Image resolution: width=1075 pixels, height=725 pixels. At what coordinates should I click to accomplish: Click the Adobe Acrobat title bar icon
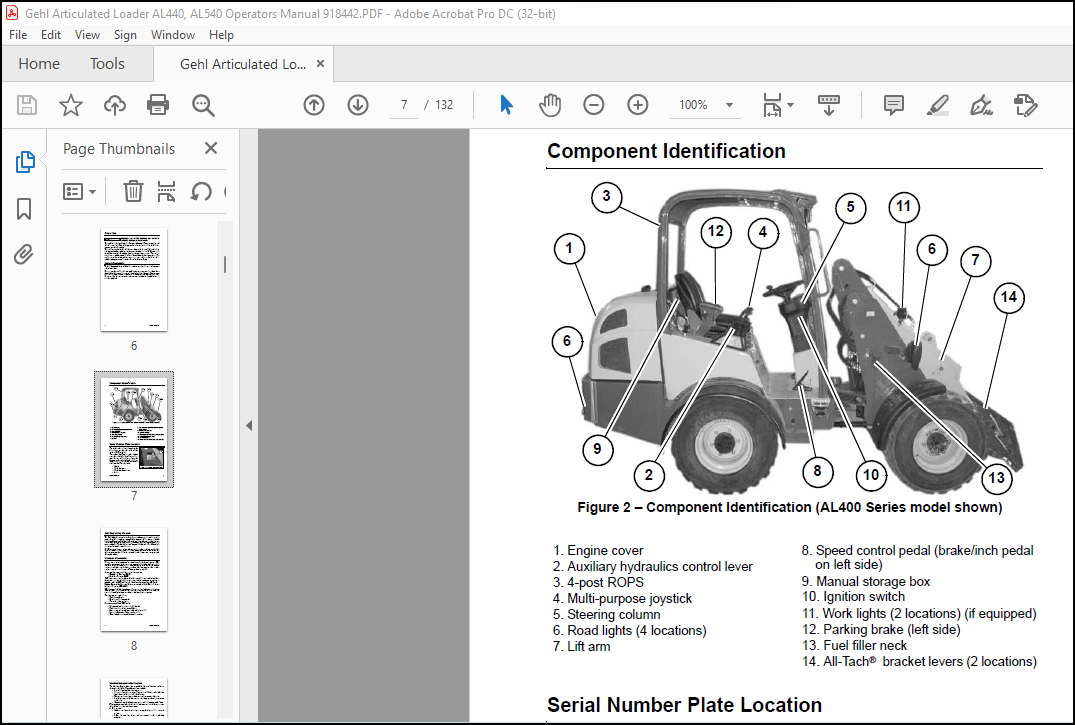tap(12, 13)
